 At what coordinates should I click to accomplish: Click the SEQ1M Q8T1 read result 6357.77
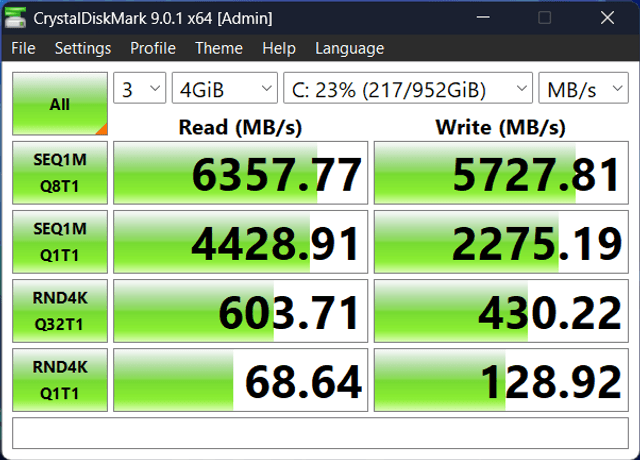240,173
